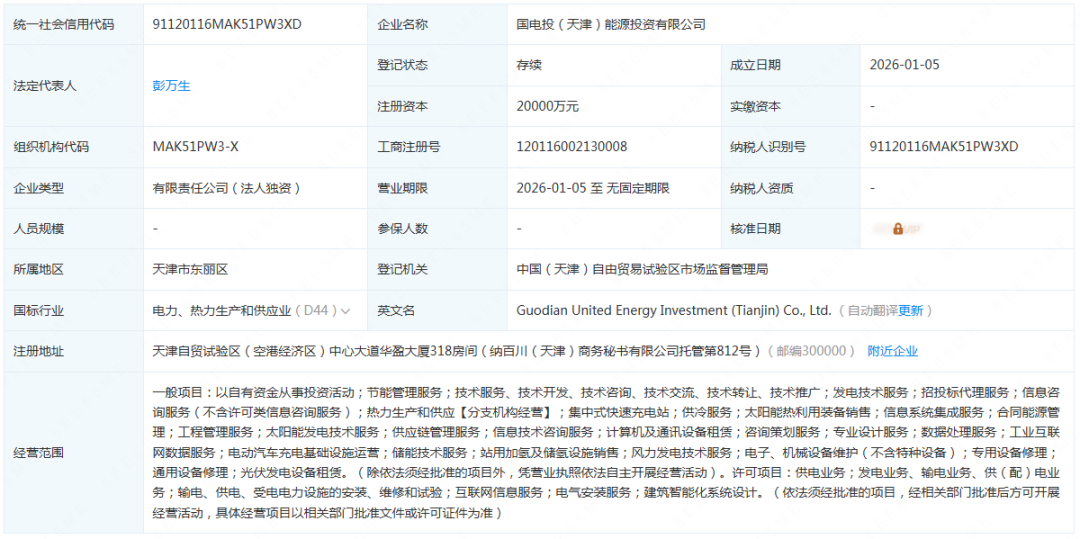The width and height of the screenshot is (1080, 539).
Task: Click the organization code MAK51PW3-X
Action: (195, 147)
